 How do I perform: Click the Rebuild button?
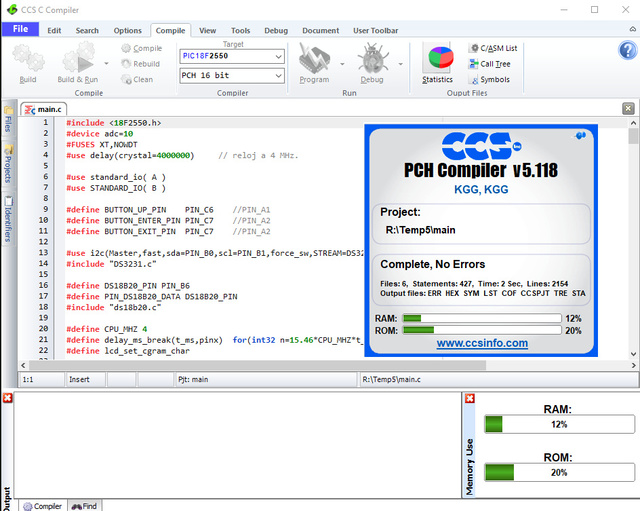(x=140, y=64)
